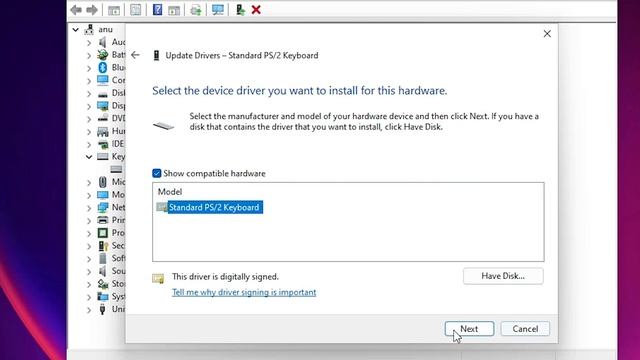640x360 pixels.
Task: Collapse the root 'anu' computer node
Action: (x=76, y=30)
